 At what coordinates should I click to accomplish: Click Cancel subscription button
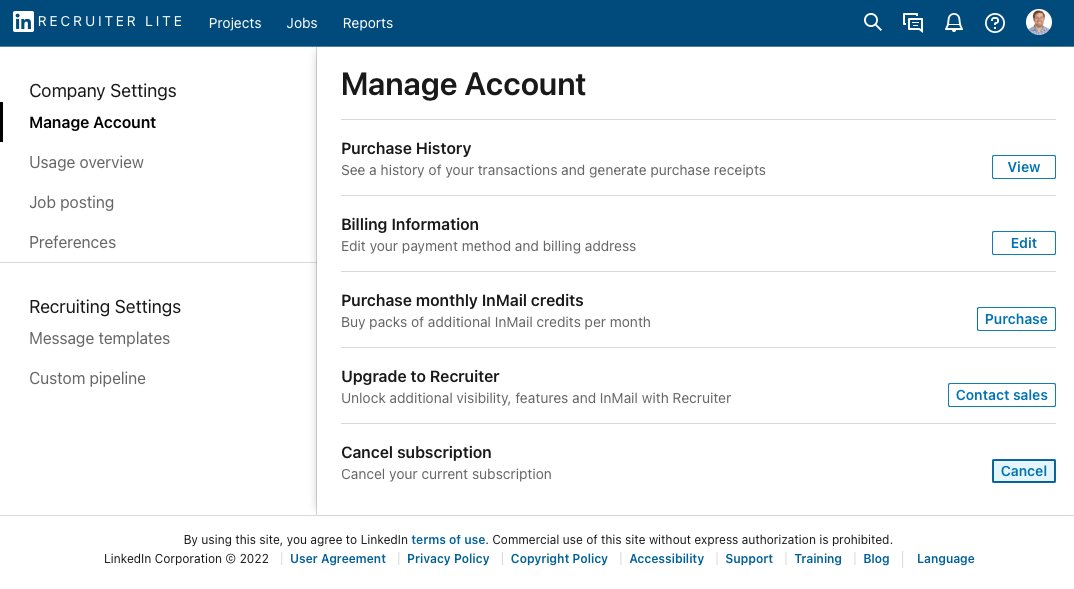coord(1023,471)
